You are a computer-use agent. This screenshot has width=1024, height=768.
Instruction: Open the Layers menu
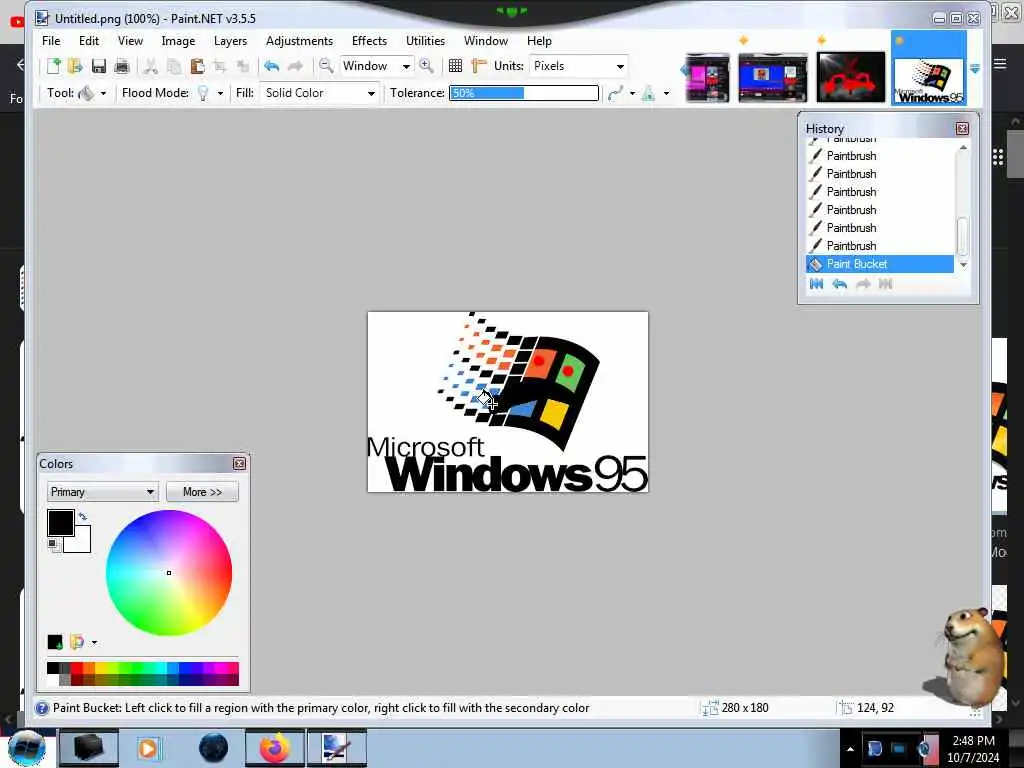pyautogui.click(x=231, y=41)
